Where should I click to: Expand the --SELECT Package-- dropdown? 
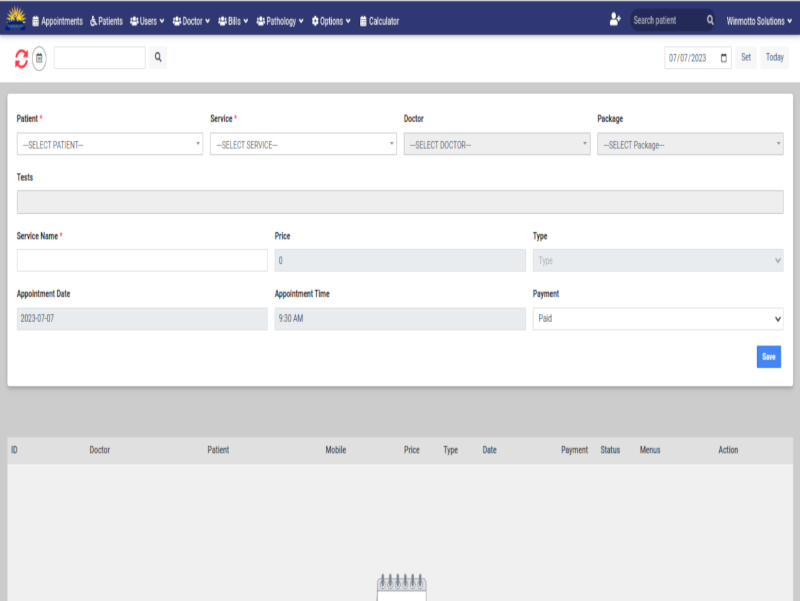(690, 144)
